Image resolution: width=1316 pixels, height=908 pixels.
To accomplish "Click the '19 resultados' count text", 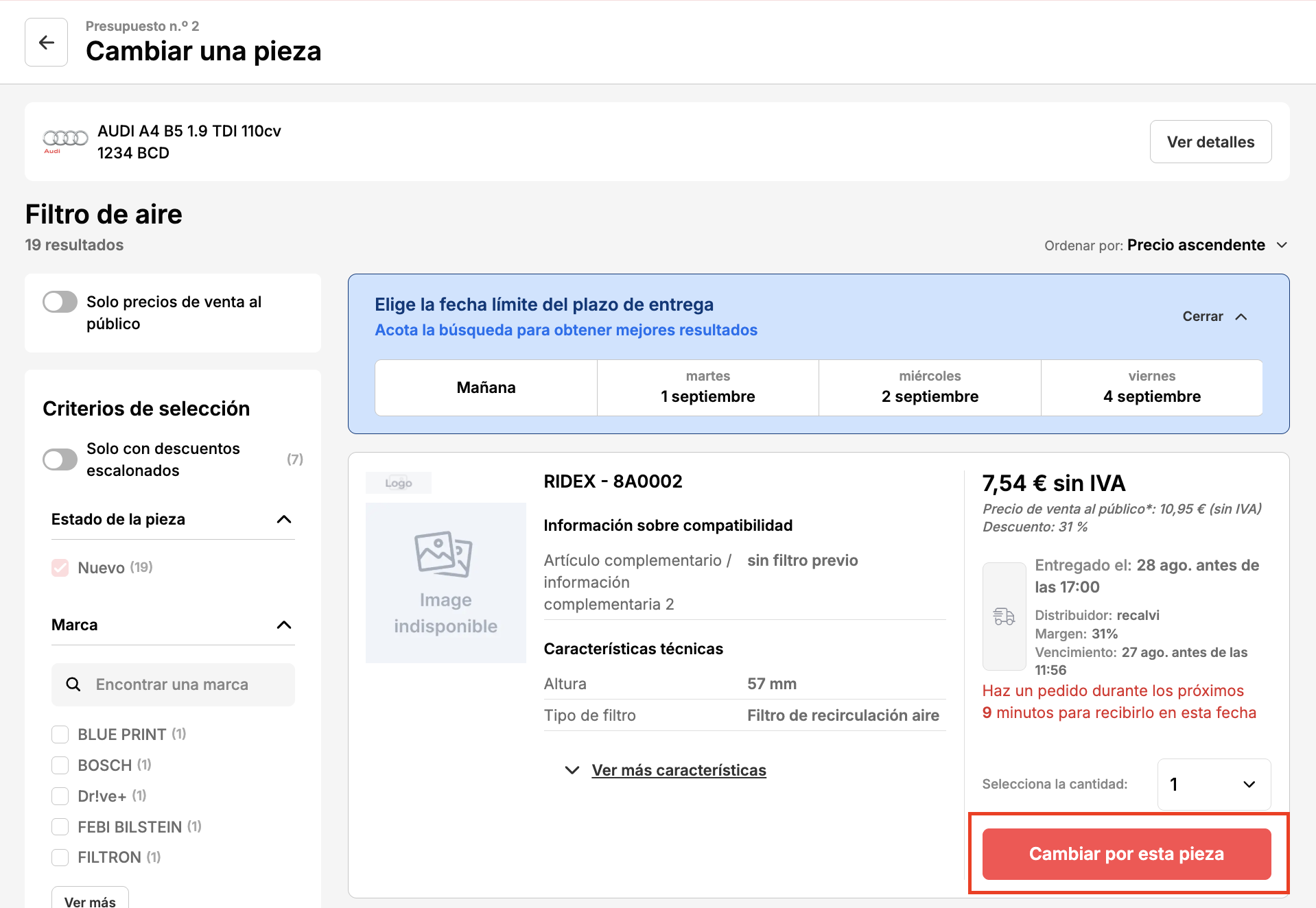I will [x=74, y=245].
